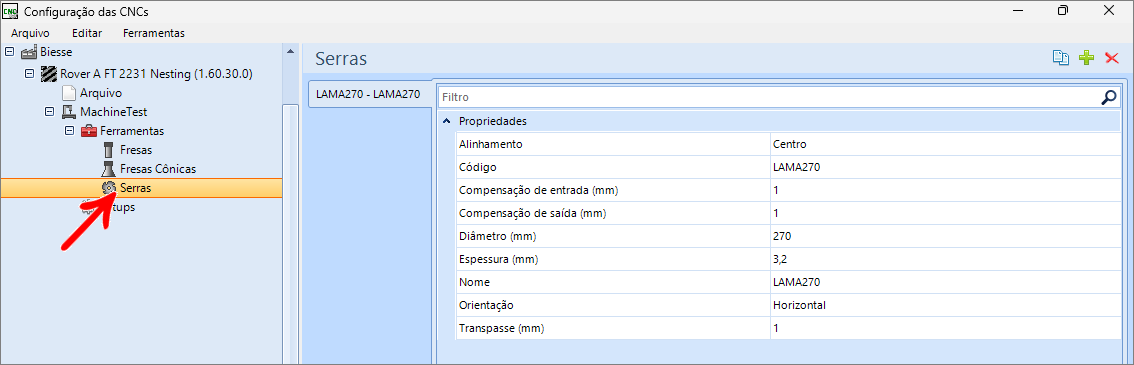
Task: Click the tree panel vertical scrollbar thumb
Action: (289, 235)
